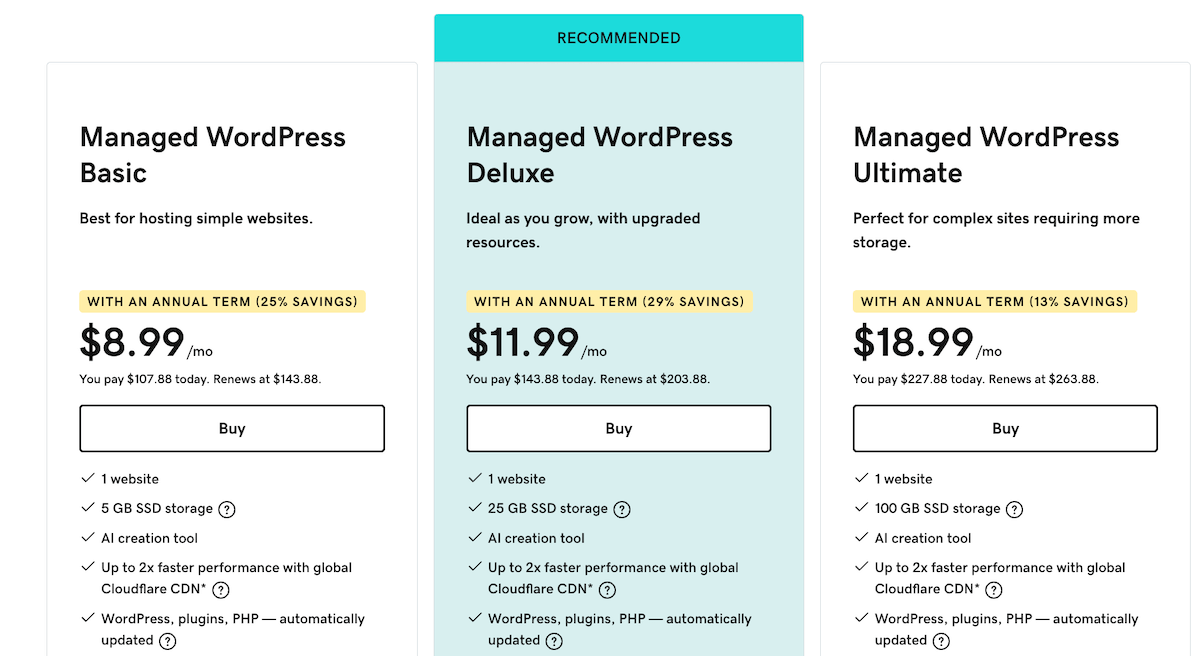Click the Managed WordPress Basic heading
This screenshot has width=1200, height=656.
tap(213, 155)
